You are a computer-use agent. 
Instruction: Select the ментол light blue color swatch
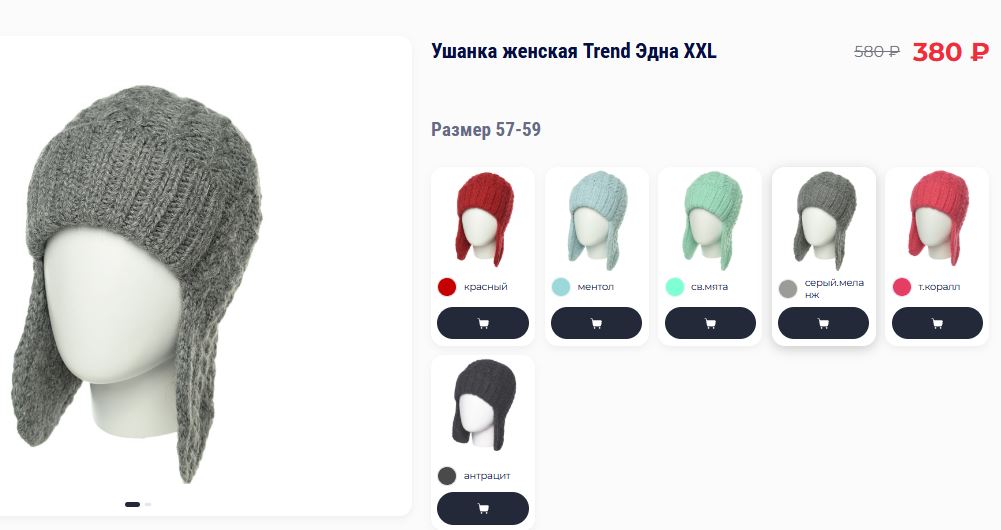click(561, 287)
